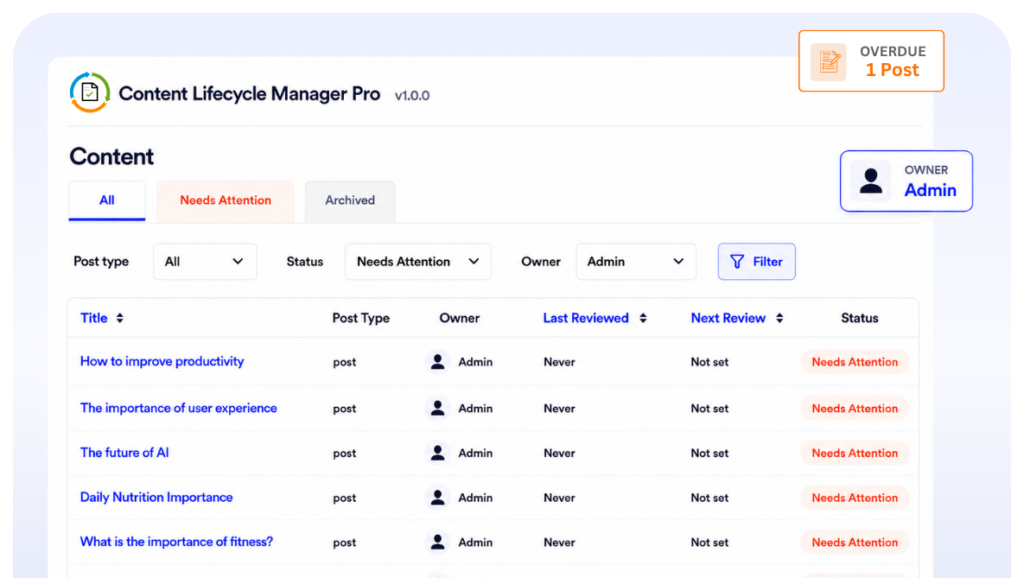Open the Owner Admin dropdown

[635, 261]
